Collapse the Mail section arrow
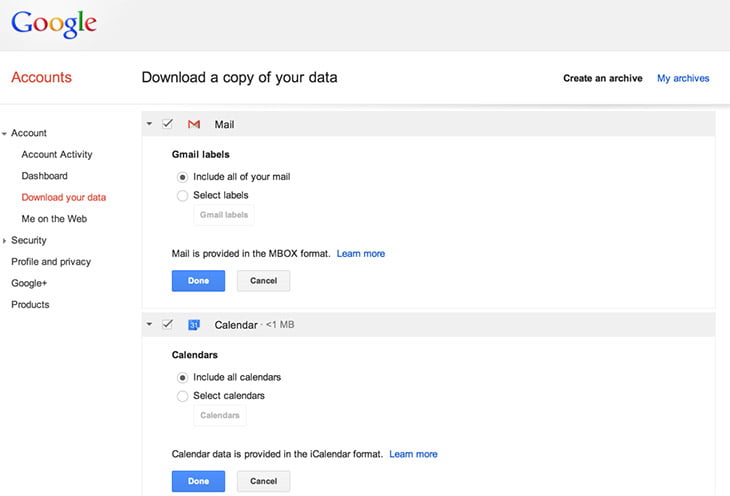The image size is (730, 496). pyautogui.click(x=149, y=124)
